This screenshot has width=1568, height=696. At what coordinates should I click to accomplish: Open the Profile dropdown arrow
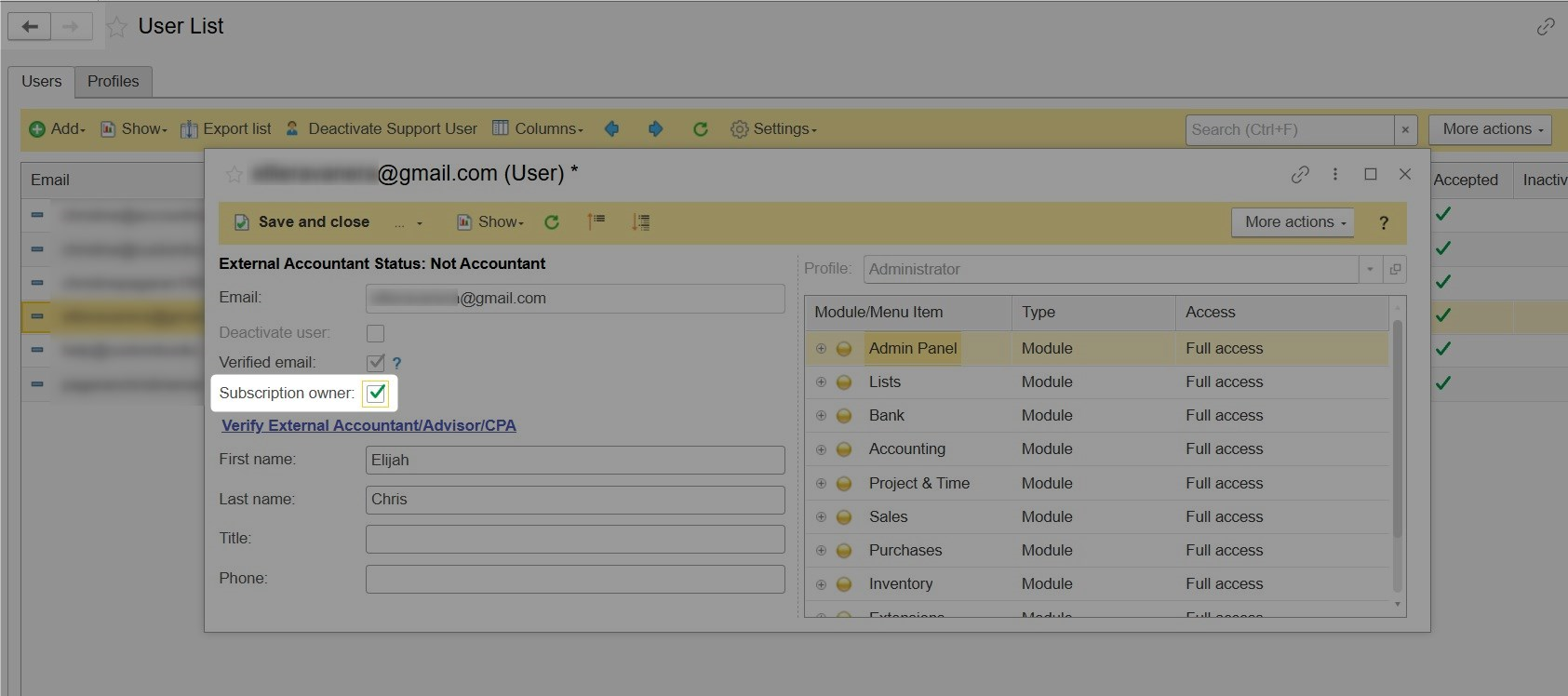point(1370,270)
